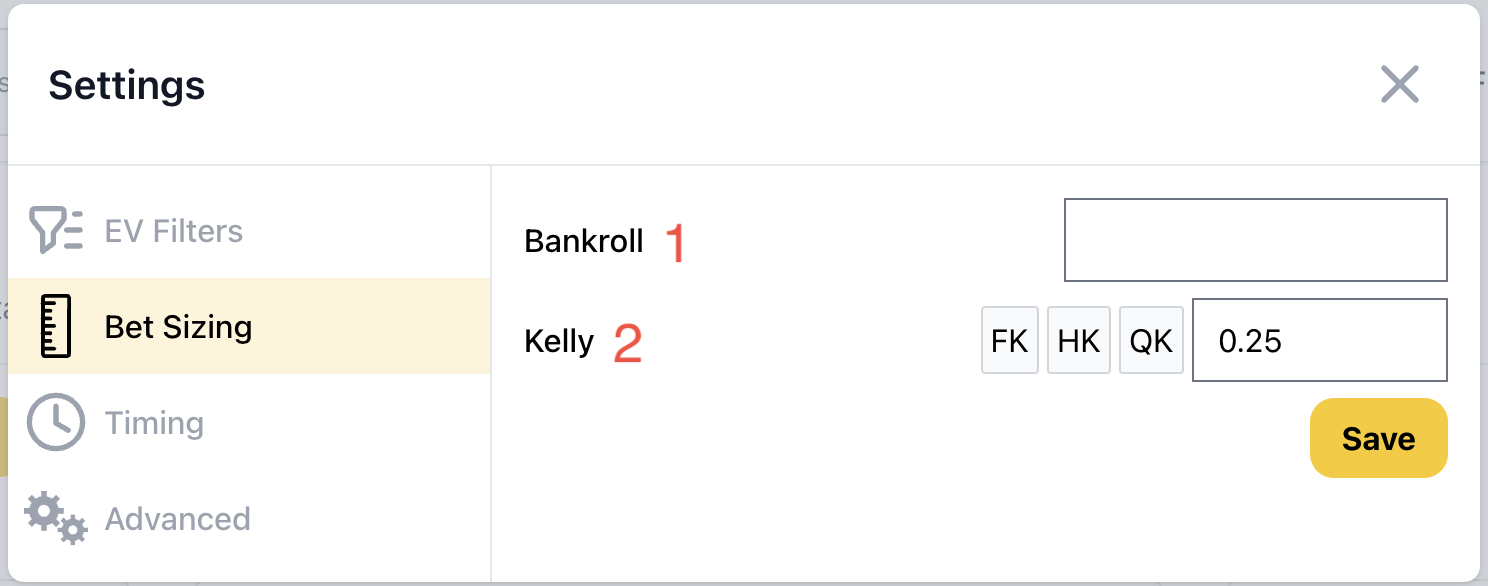Viewport: 1488px width, 586px height.
Task: Close the Settings dialog with the X
Action: click(1400, 85)
